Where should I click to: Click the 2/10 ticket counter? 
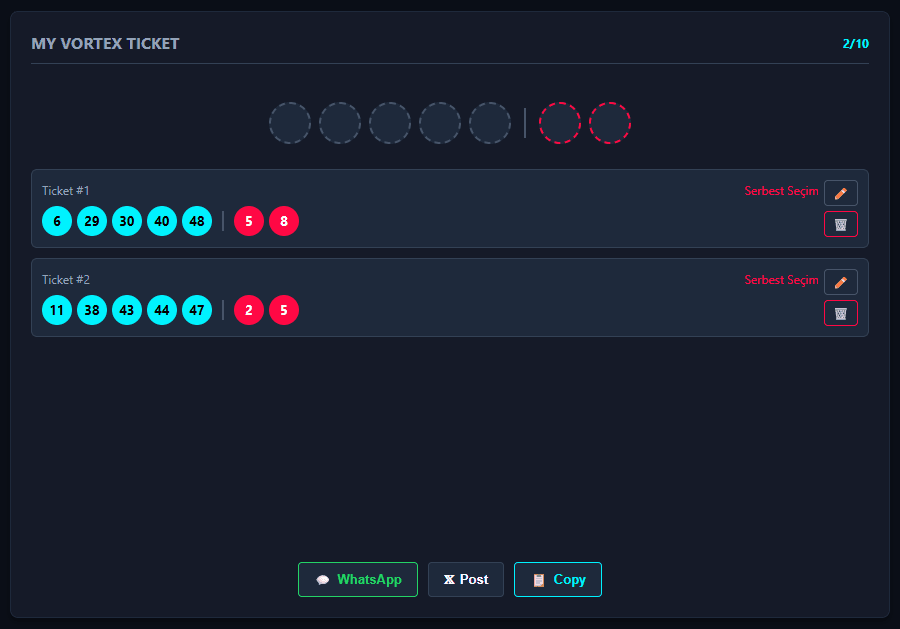(855, 44)
